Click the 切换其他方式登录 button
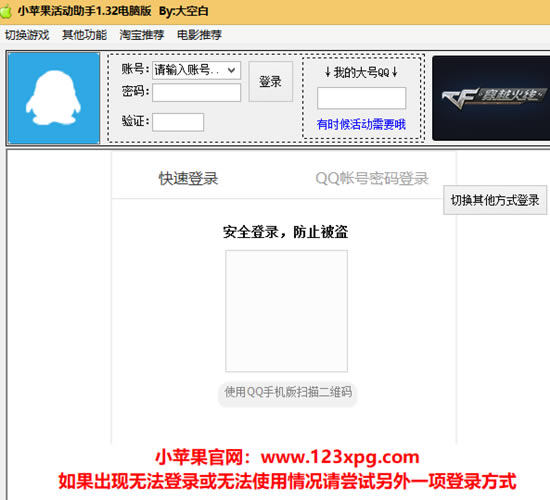 [495, 200]
